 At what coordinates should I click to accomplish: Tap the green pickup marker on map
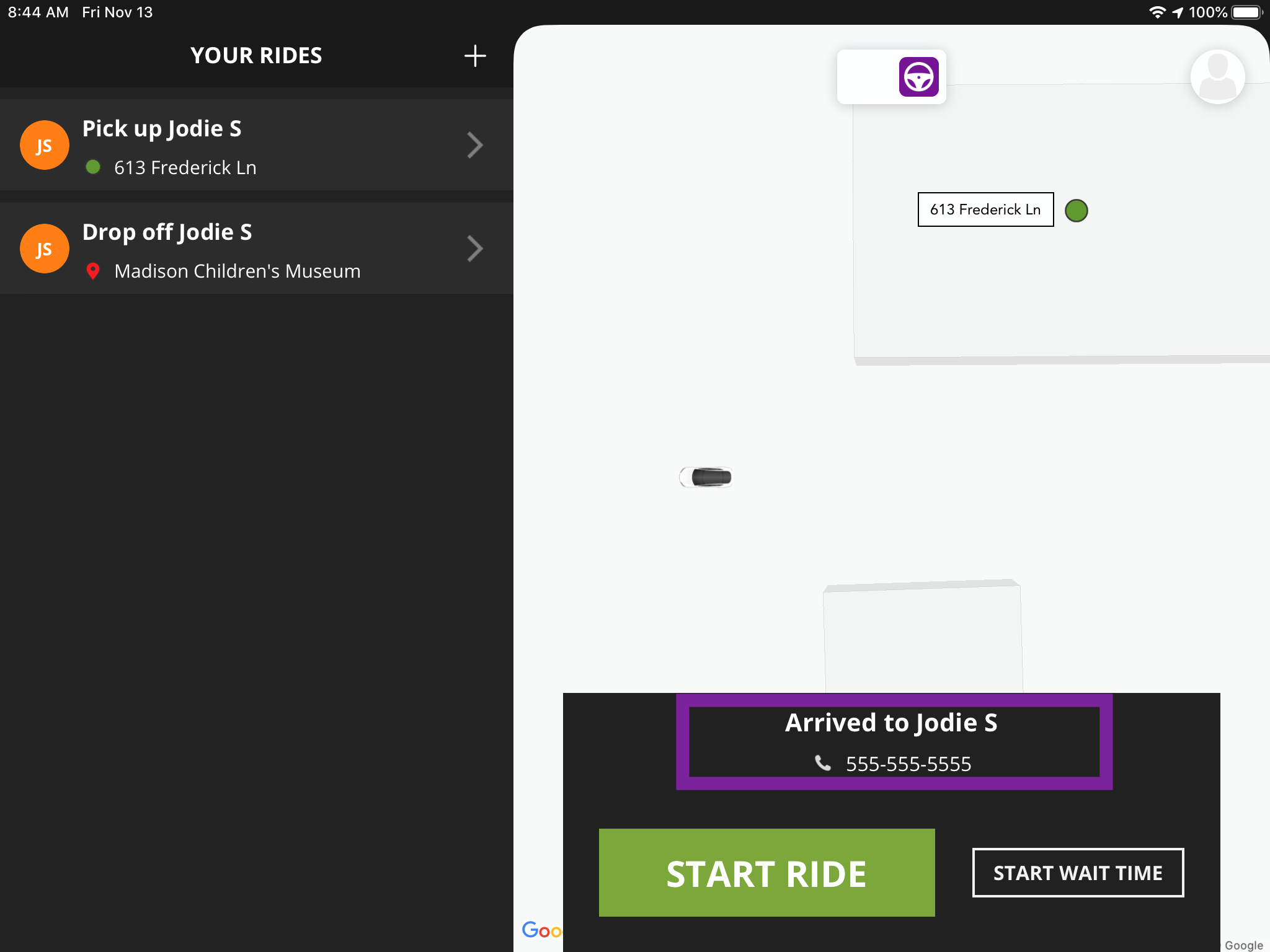[x=1077, y=211]
